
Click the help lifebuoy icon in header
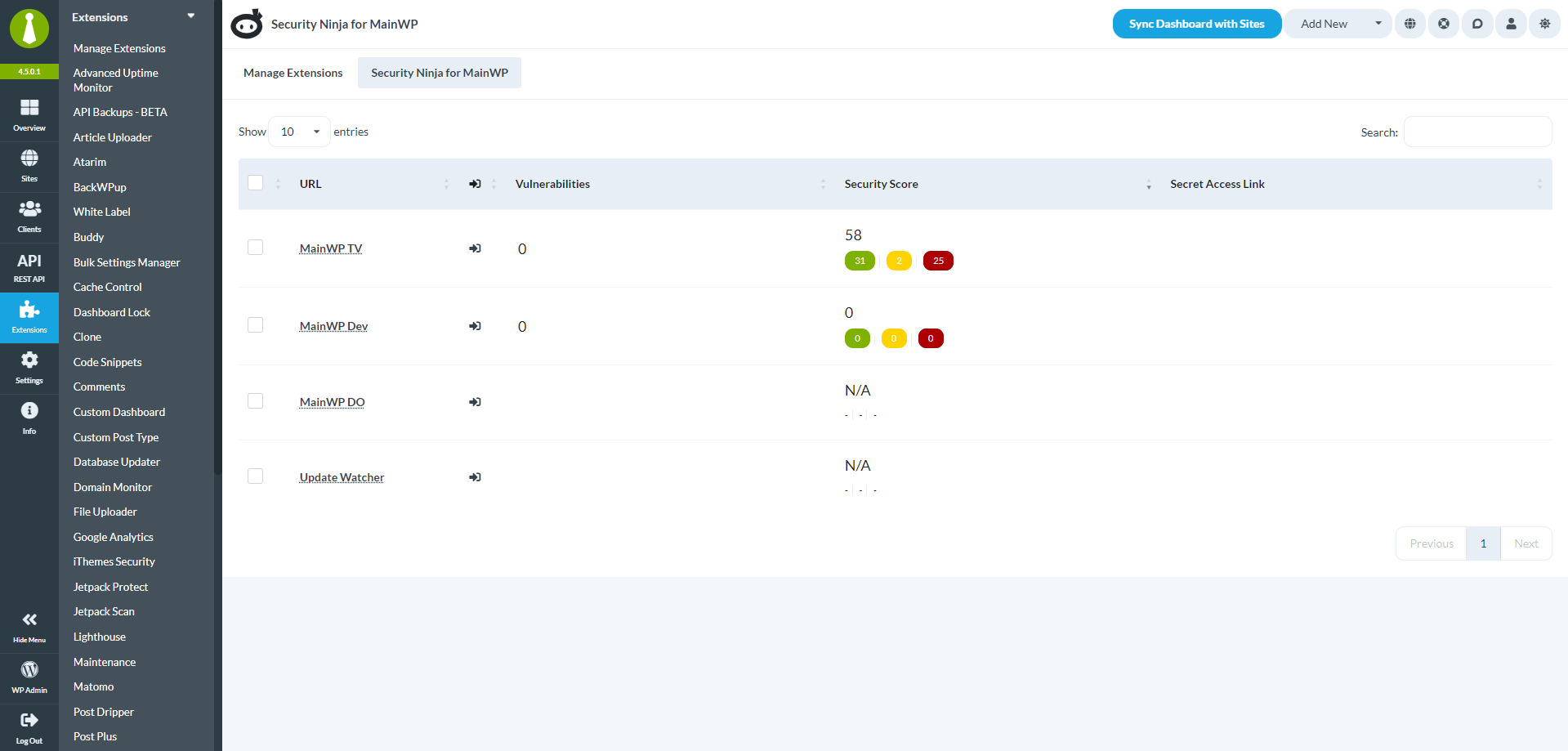[1444, 24]
